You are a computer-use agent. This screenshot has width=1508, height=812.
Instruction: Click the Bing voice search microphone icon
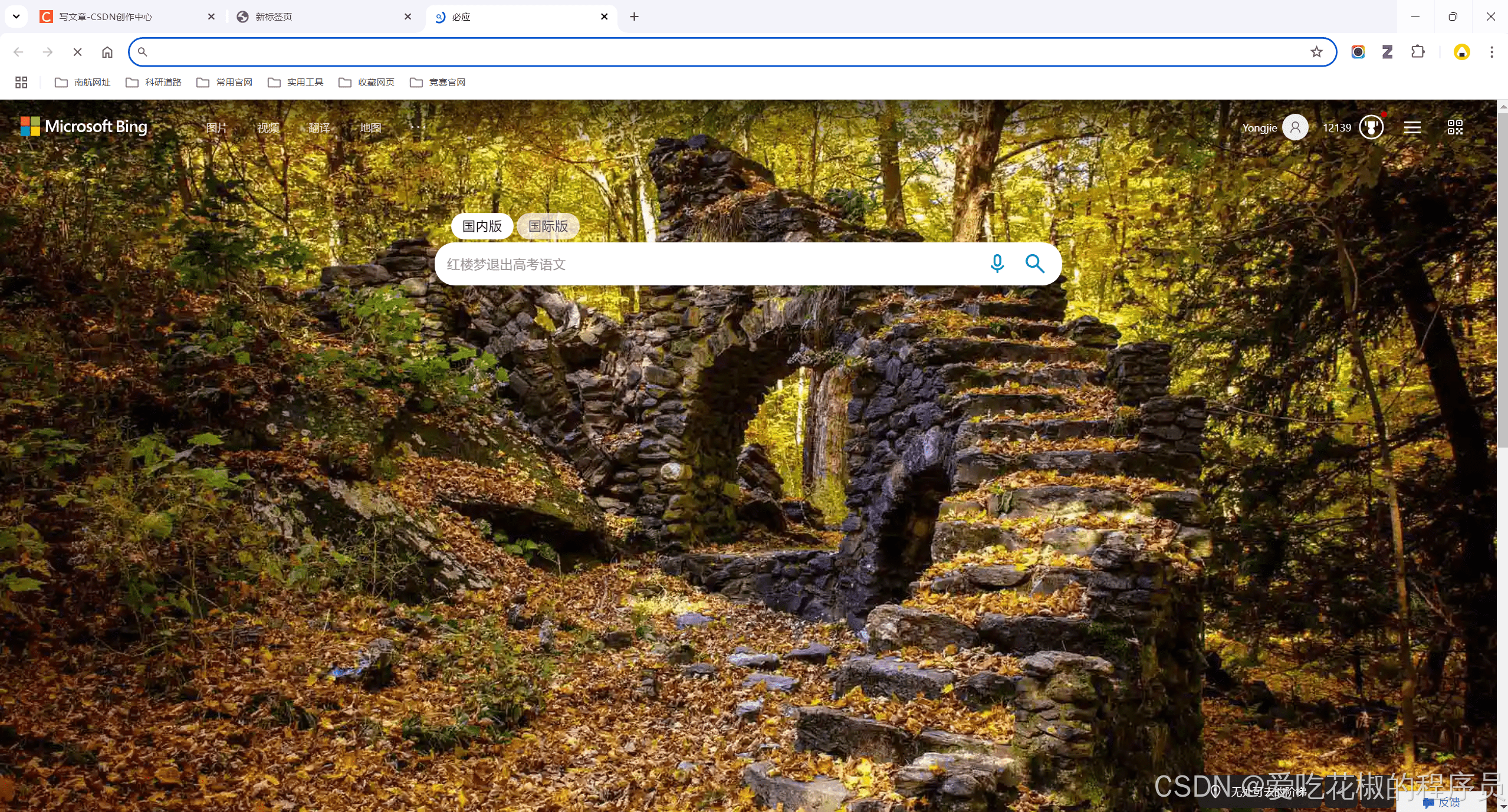(997, 264)
